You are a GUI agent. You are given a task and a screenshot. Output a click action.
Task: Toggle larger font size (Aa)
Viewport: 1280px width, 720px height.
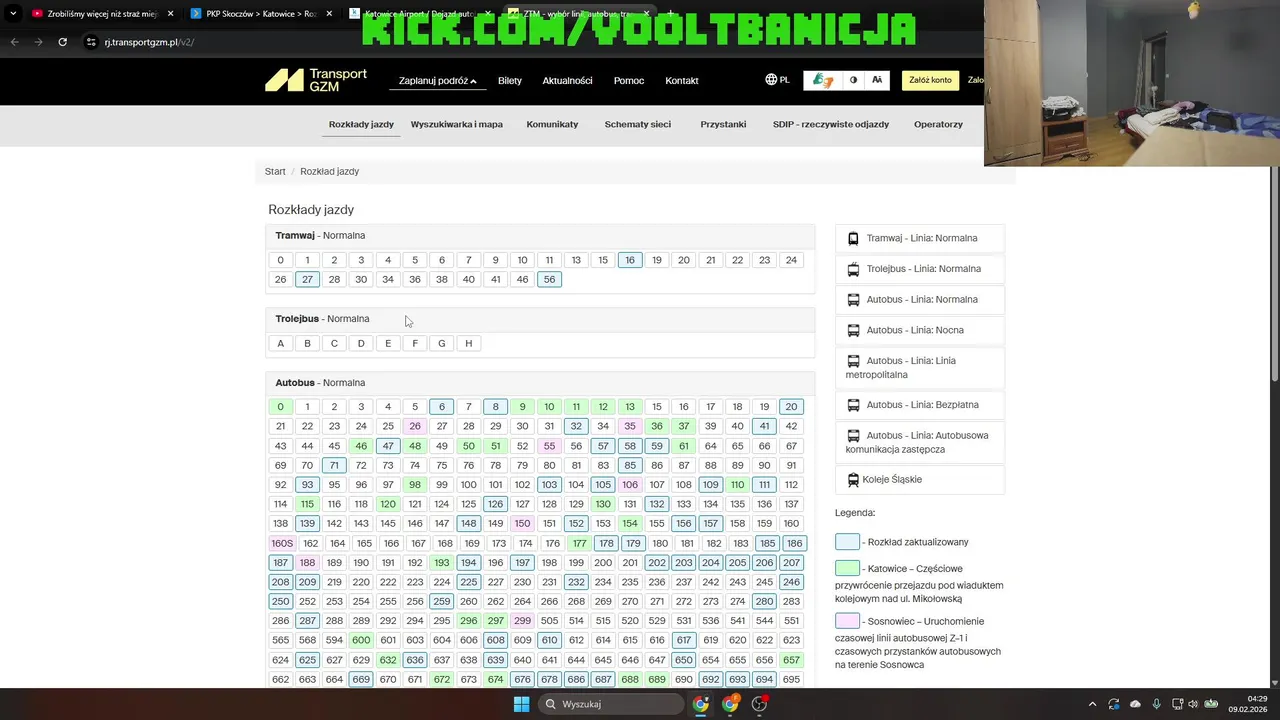[877, 80]
